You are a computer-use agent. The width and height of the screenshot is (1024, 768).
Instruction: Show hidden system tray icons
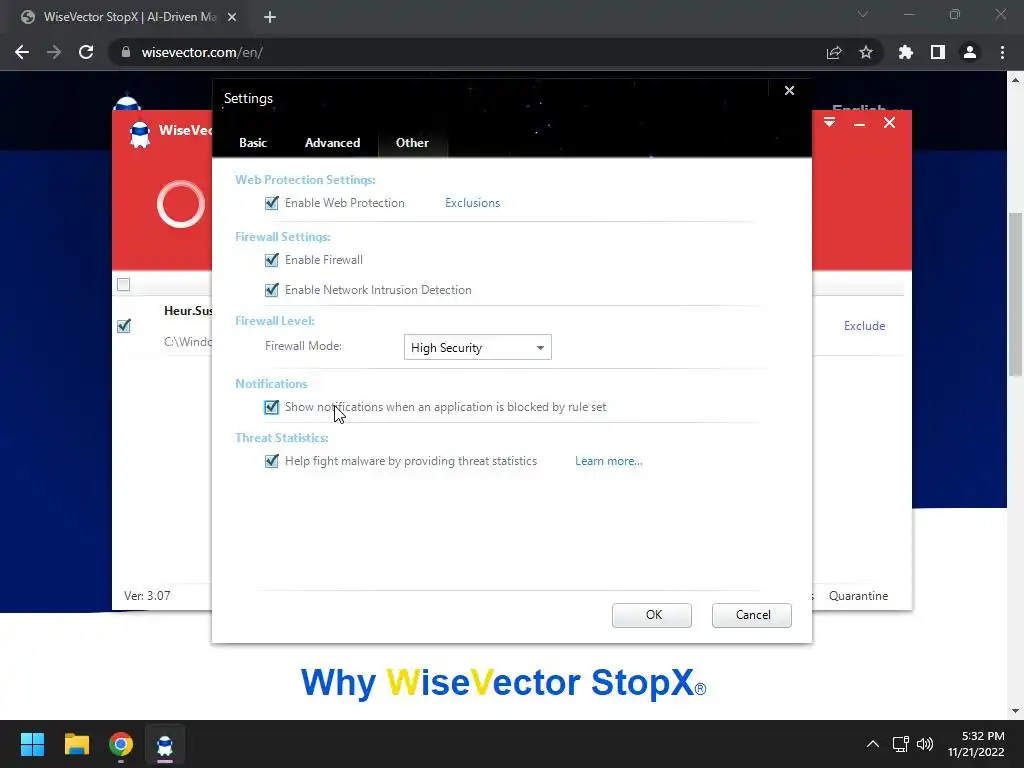tap(872, 744)
